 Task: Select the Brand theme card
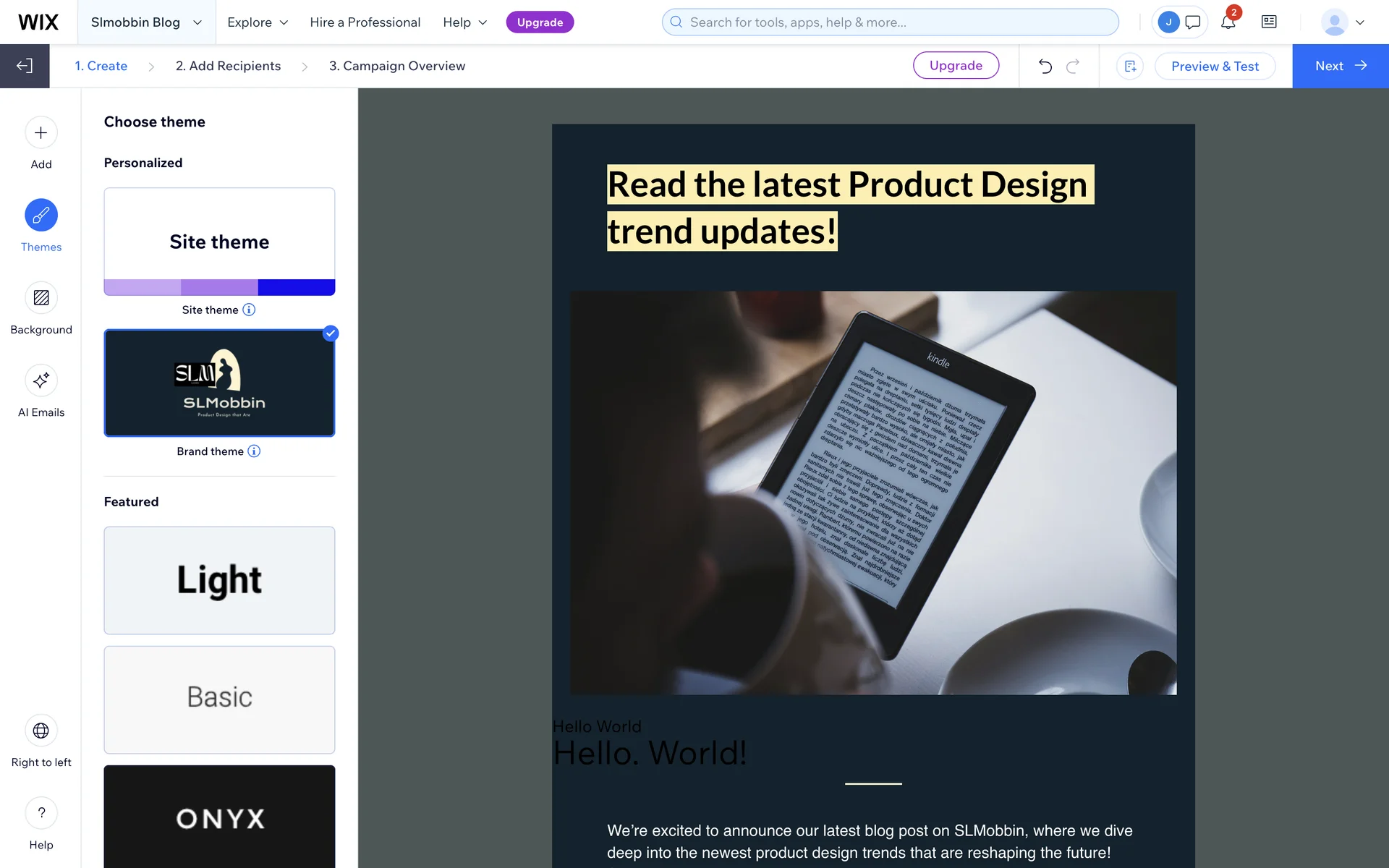coord(219,383)
